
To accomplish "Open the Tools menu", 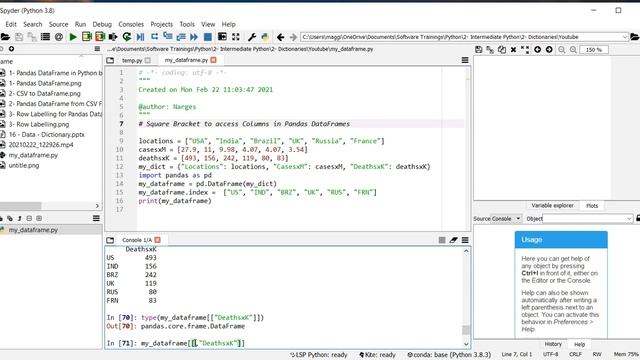I will click(x=187, y=24).
